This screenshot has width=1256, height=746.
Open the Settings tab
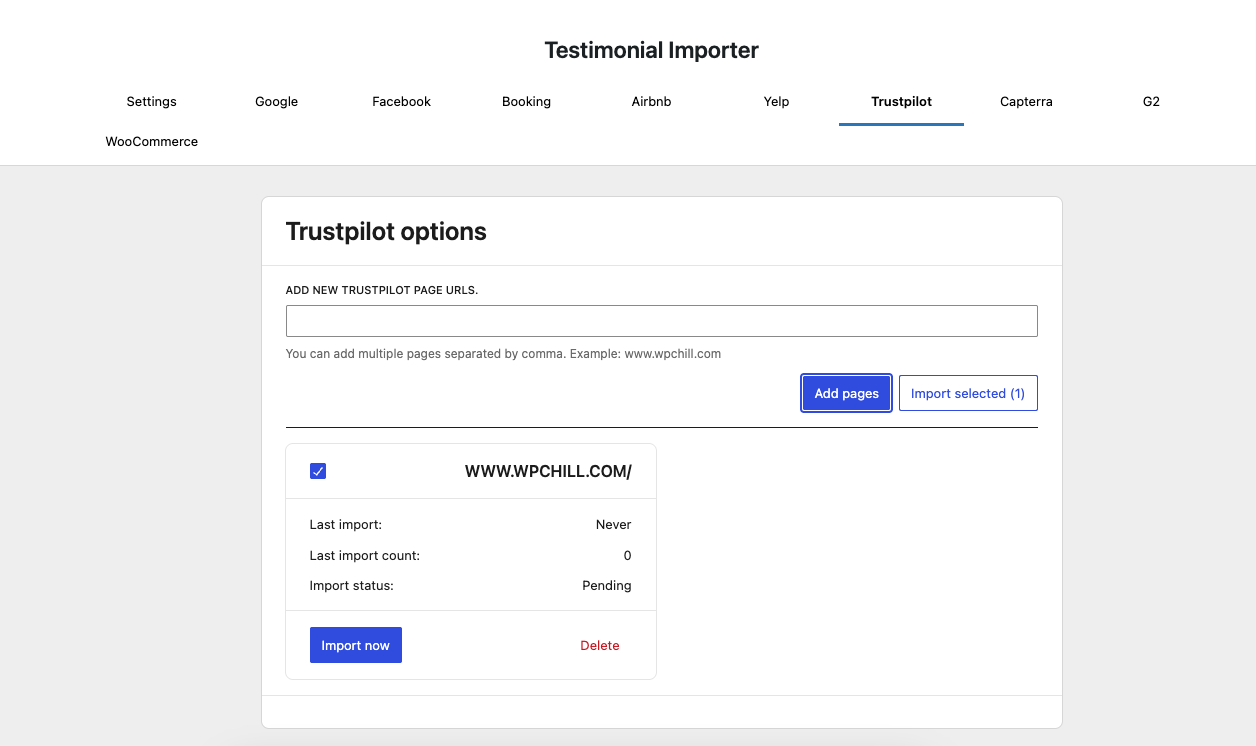[x=151, y=101]
